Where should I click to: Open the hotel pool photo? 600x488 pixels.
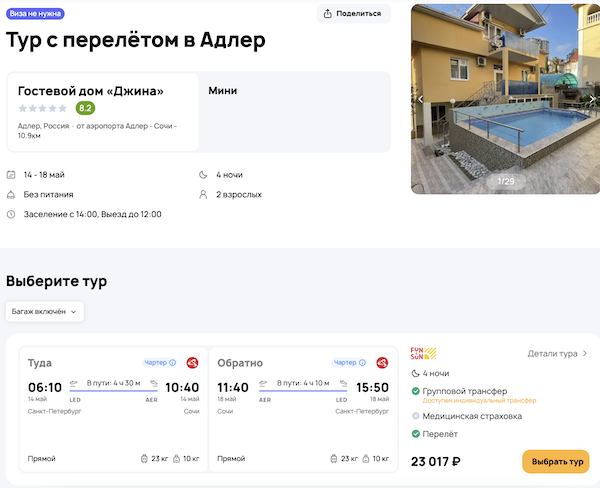[505, 99]
